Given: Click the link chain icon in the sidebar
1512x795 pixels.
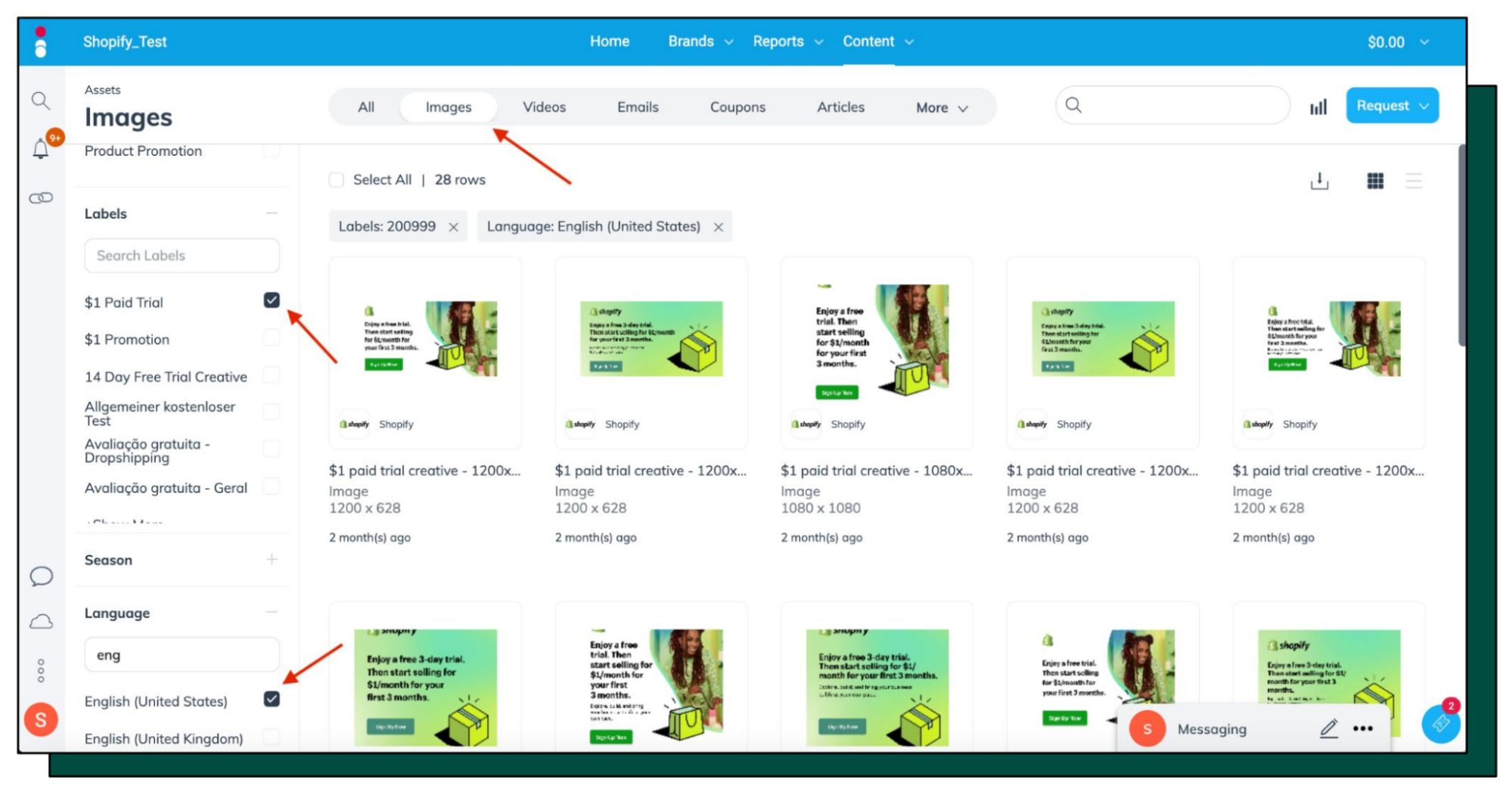Looking at the screenshot, I should (x=41, y=198).
